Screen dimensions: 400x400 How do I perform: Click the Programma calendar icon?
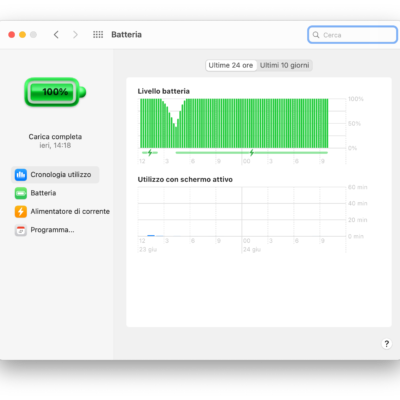pyautogui.click(x=21, y=230)
